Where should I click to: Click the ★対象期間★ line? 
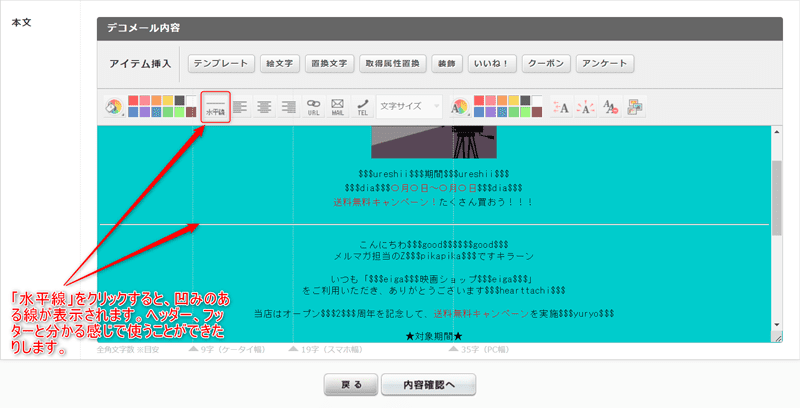(434, 336)
